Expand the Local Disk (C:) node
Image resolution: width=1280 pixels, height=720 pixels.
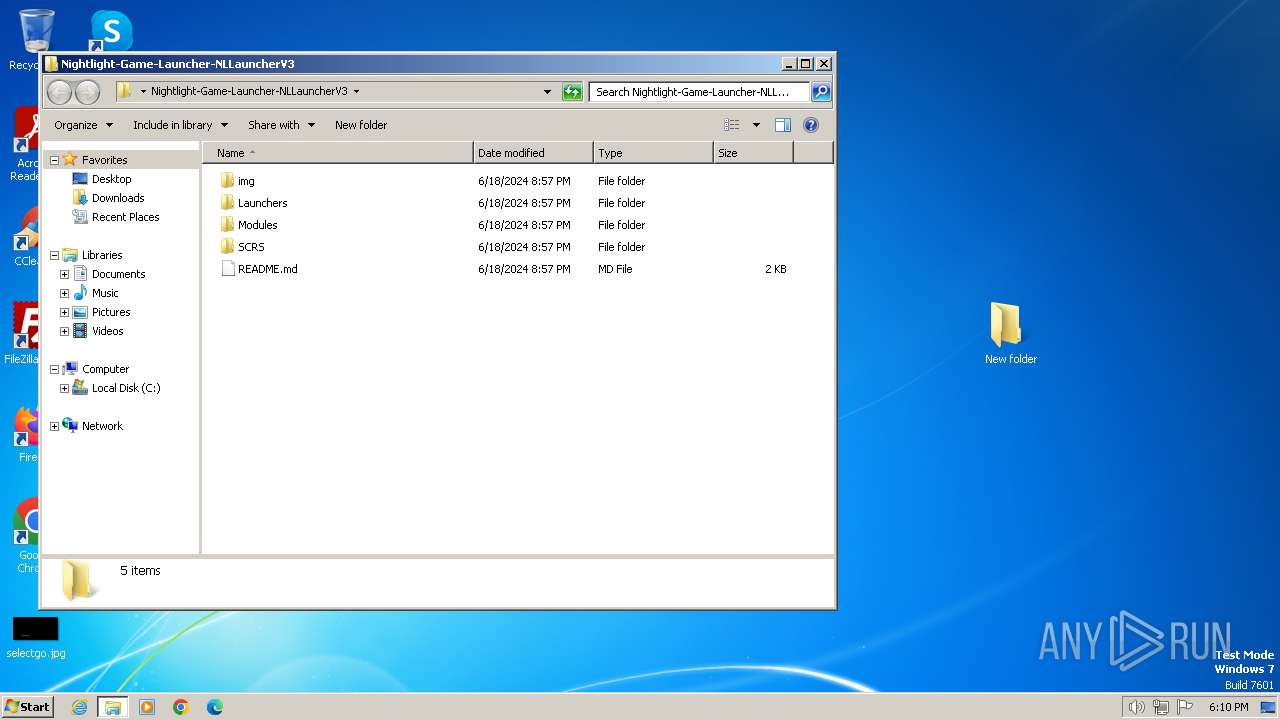tap(64, 388)
